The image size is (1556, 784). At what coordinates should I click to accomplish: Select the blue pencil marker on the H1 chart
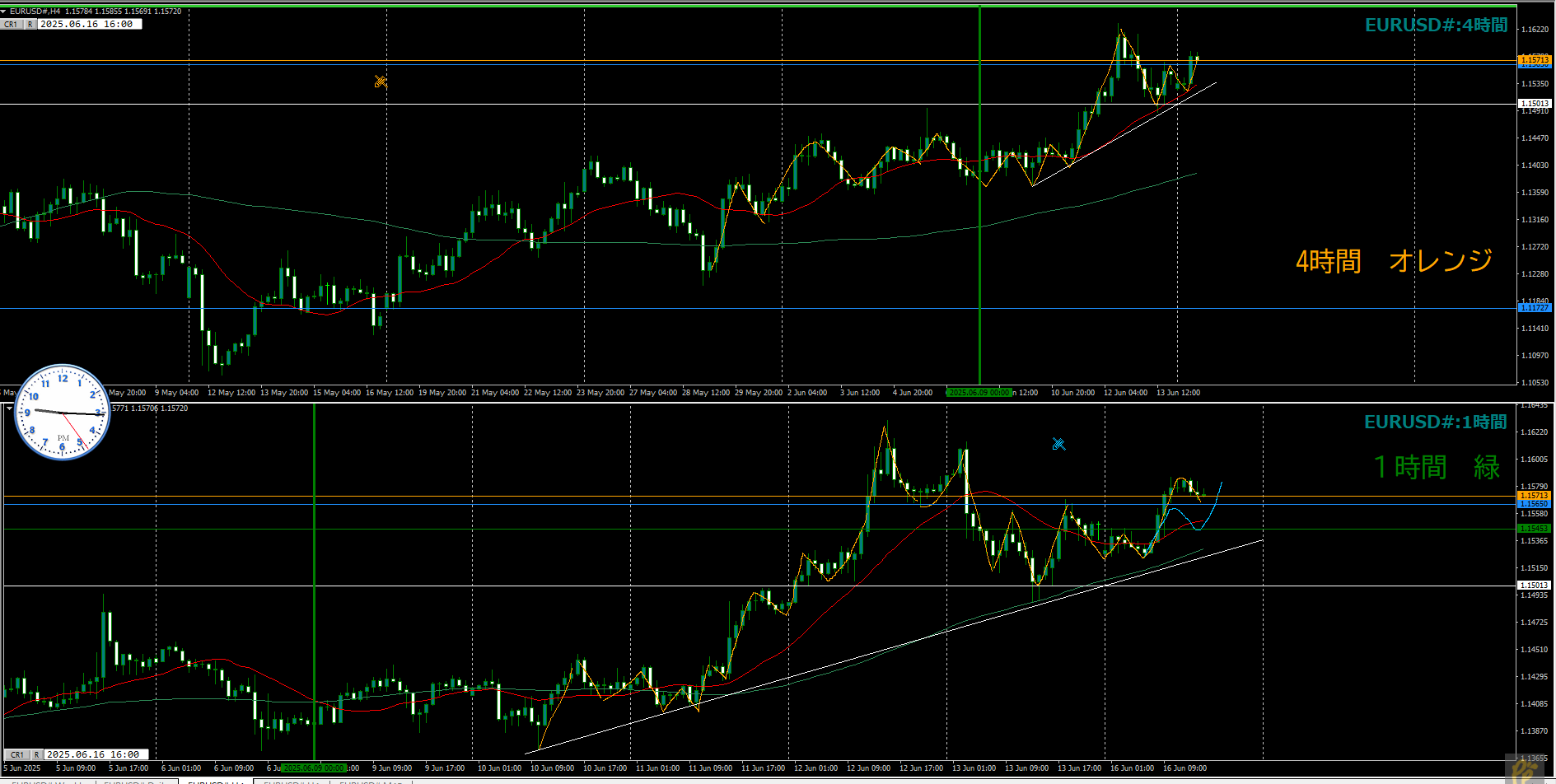pyautogui.click(x=1058, y=444)
